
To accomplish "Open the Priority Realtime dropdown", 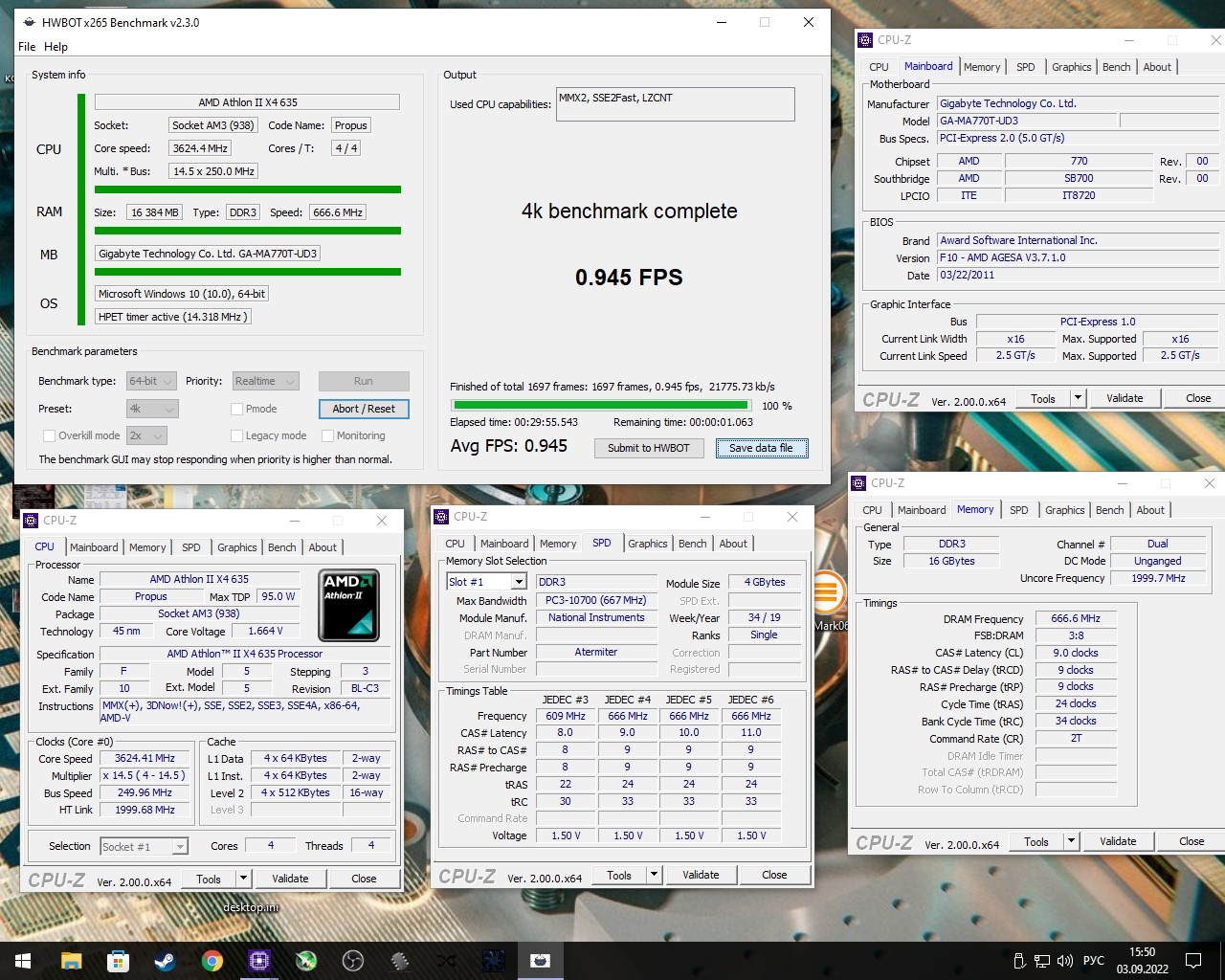I will [266, 381].
